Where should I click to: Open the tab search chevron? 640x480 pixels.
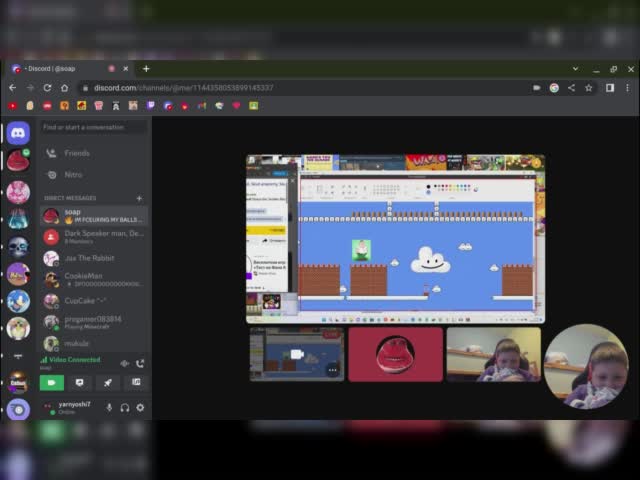576,69
